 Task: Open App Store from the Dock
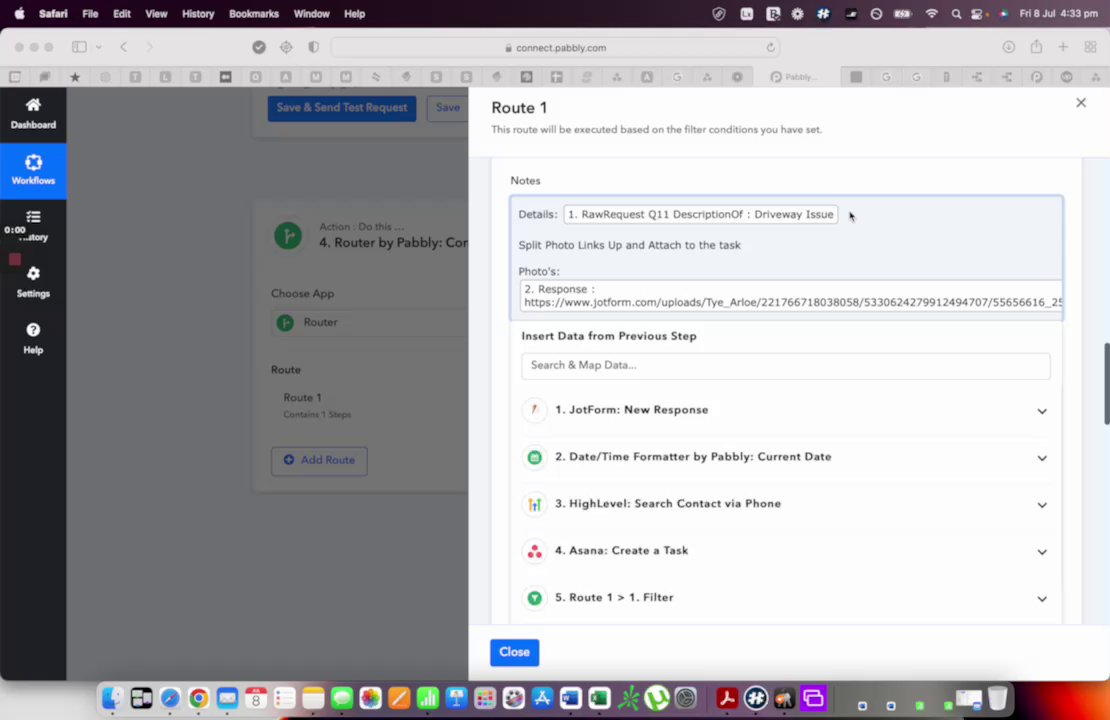coord(542,699)
